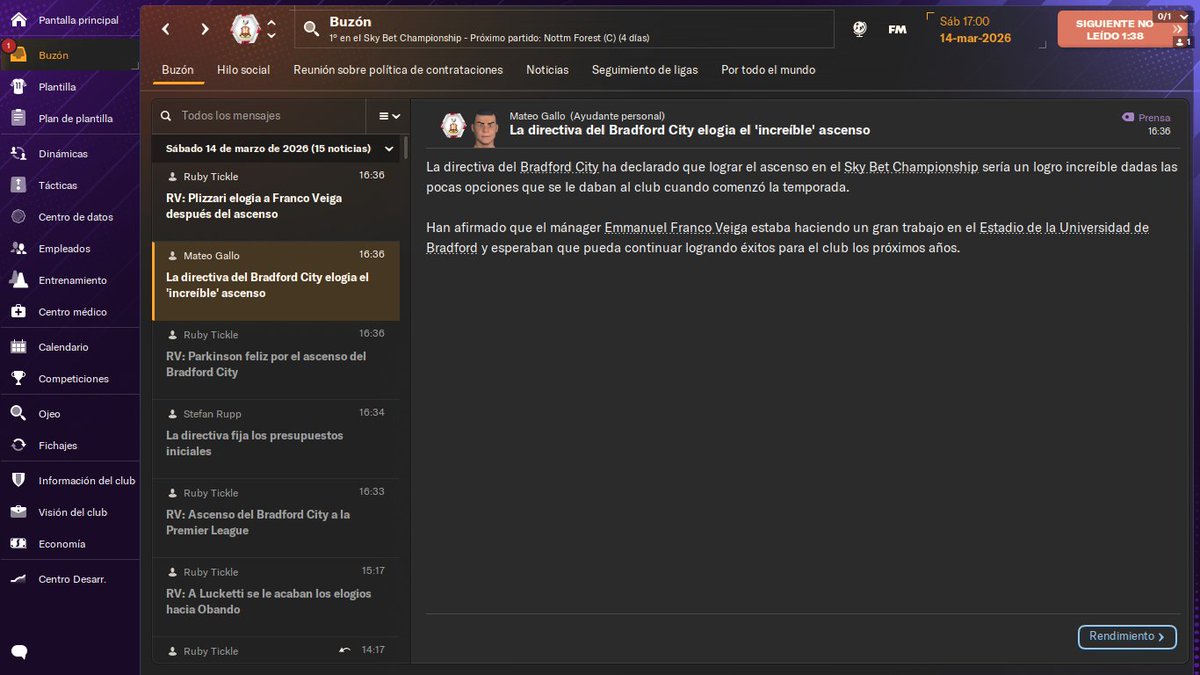
Task: Open the Seguimiento de ligas tab
Action: [645, 70]
